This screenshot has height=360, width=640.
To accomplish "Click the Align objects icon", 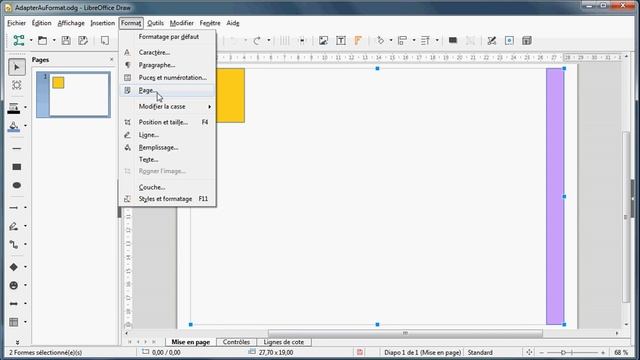I will coord(403,40).
